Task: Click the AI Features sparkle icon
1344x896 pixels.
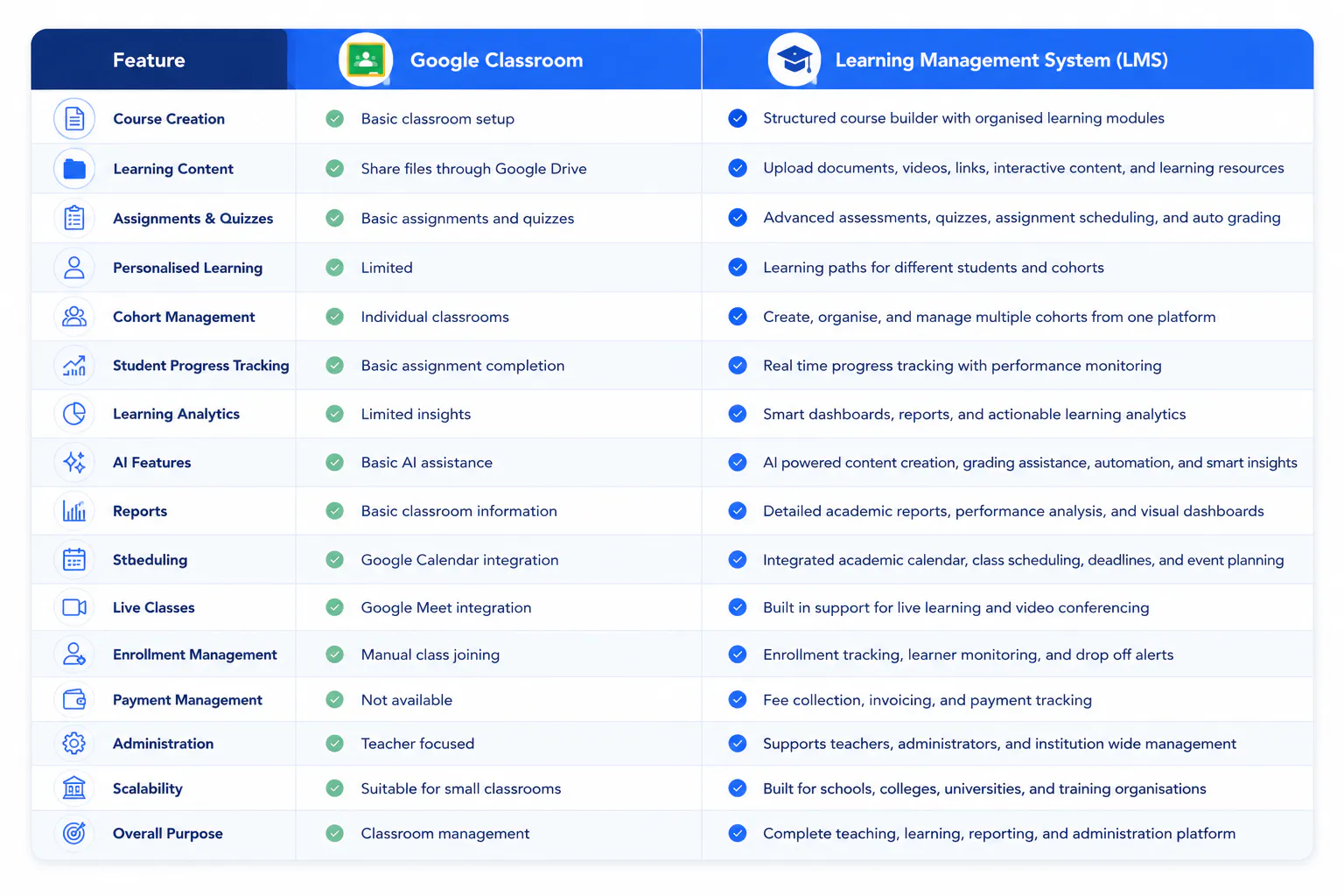Action: click(x=74, y=462)
